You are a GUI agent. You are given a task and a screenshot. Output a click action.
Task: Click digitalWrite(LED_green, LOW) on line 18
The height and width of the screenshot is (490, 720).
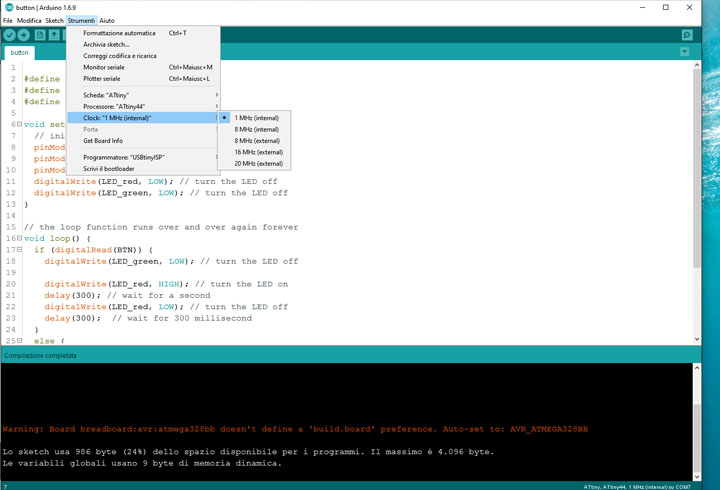point(171,261)
